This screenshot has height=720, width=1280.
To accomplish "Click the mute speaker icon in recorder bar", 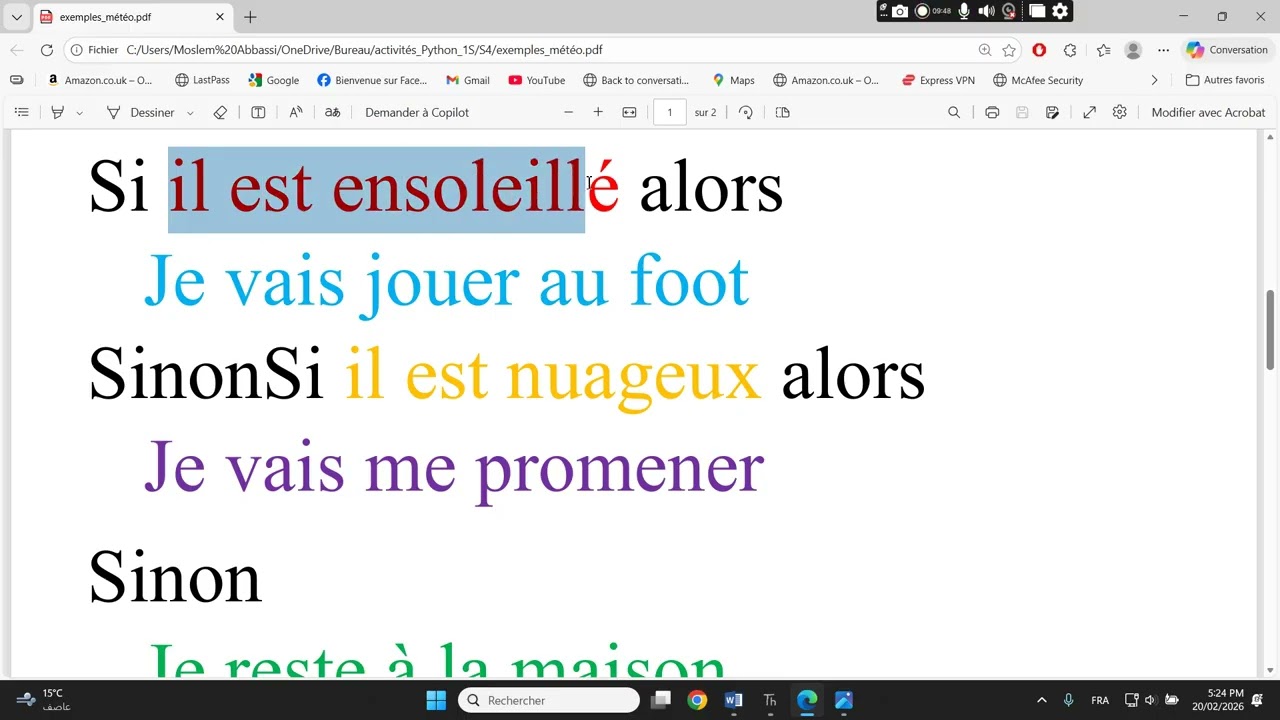I will [986, 11].
